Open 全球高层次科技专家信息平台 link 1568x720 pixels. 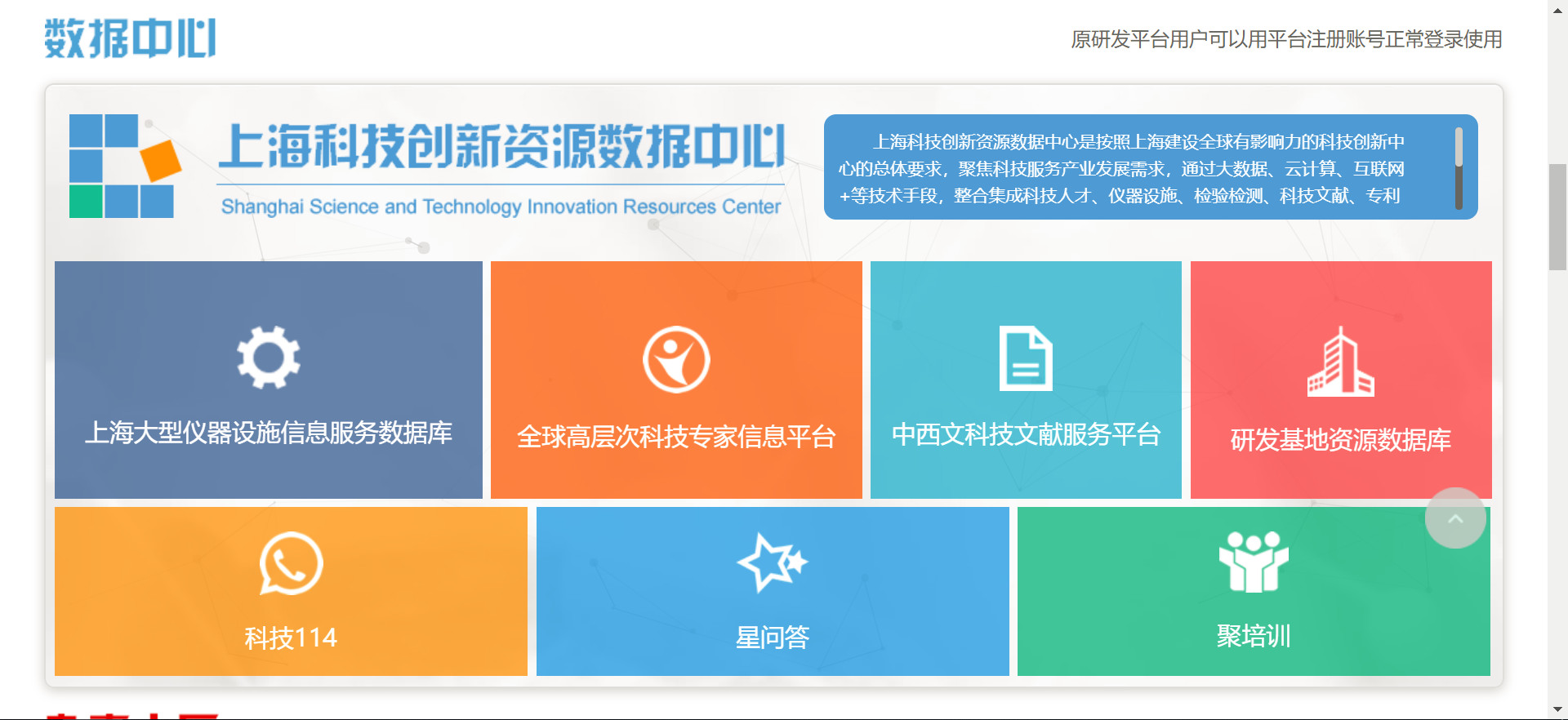(x=676, y=437)
